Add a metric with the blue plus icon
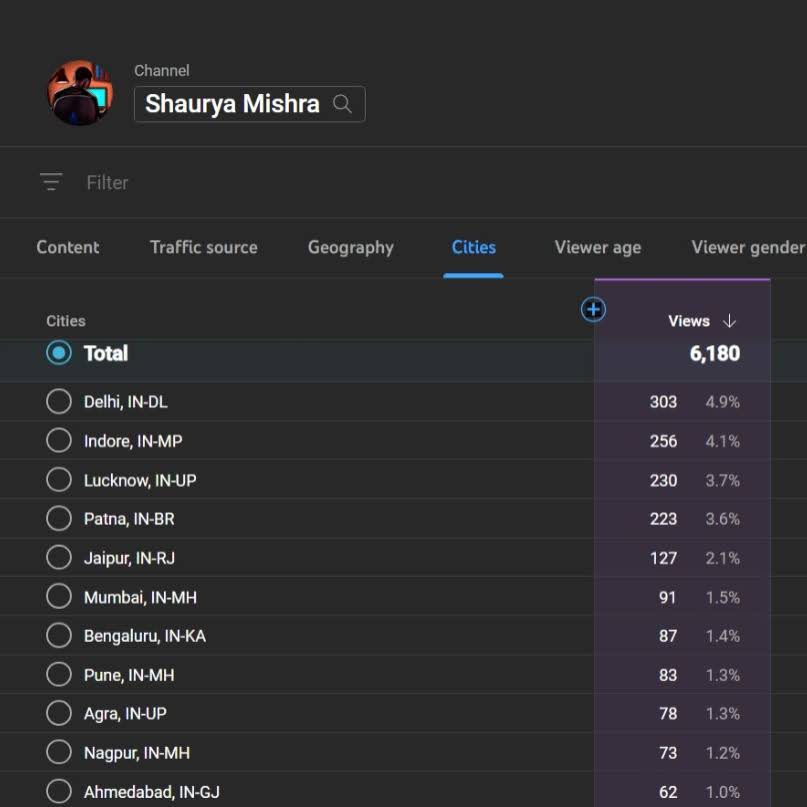The height and width of the screenshot is (807, 807). tap(593, 310)
